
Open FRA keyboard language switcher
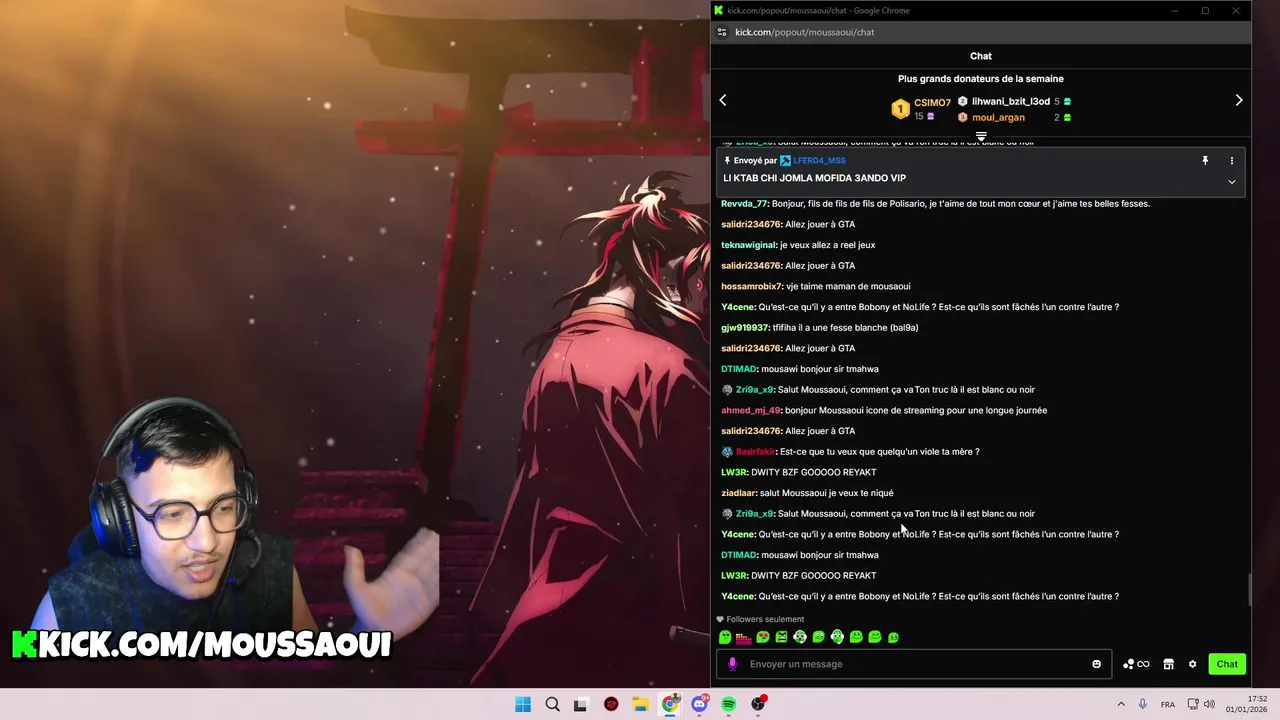[x=1168, y=704]
